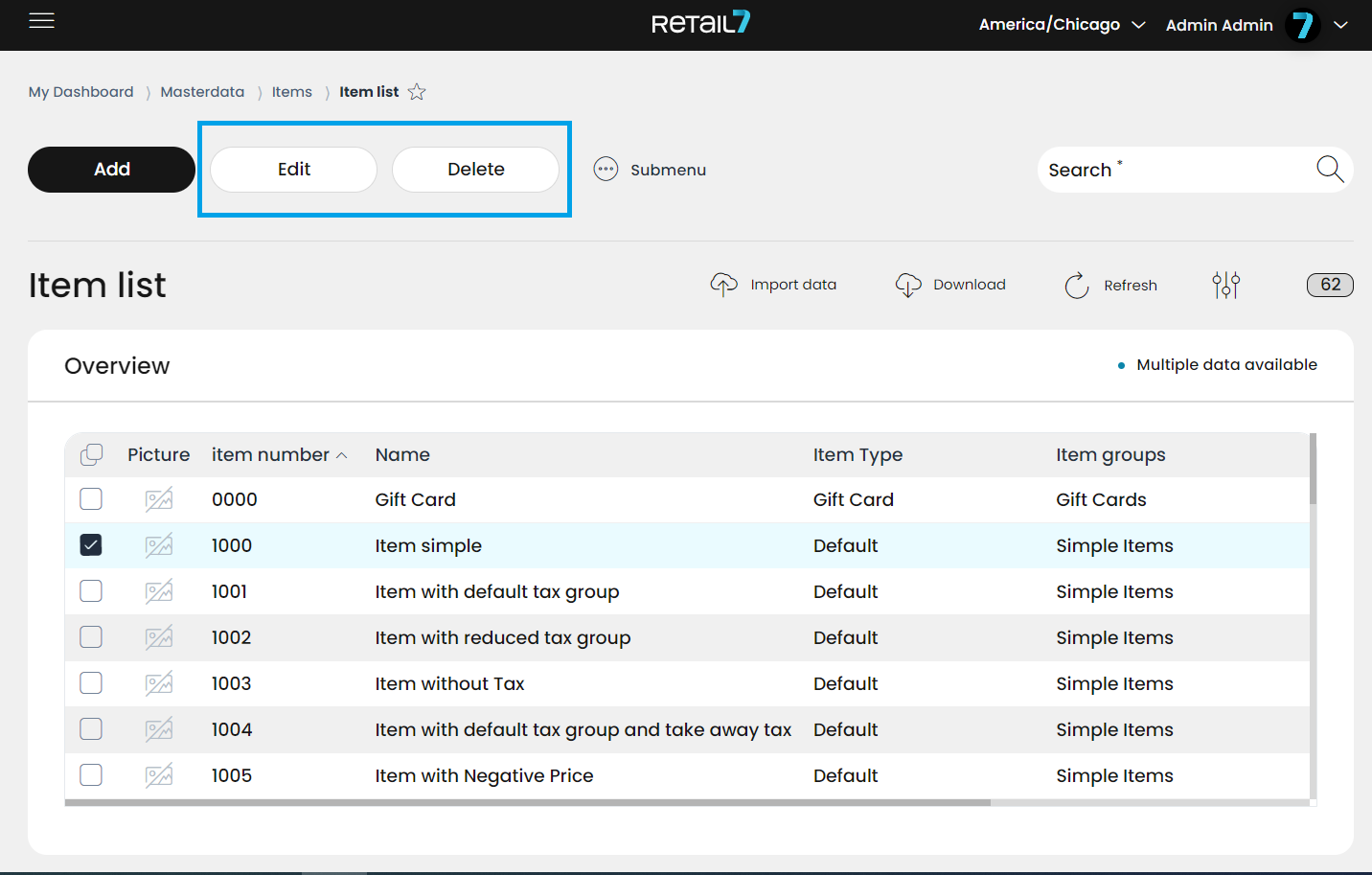
Task: Click the Refresh circular arrow icon
Action: (1077, 285)
